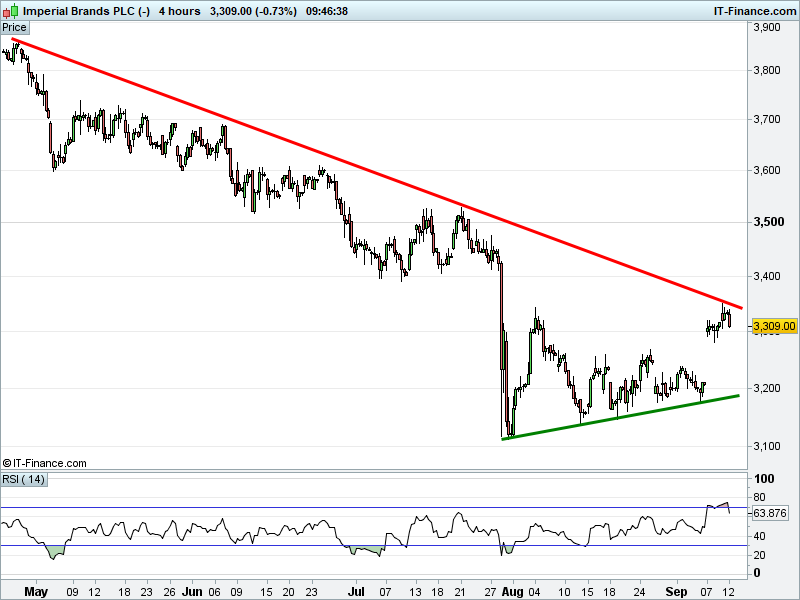
Task: Click the 3,700 price axis label
Action: [x=767, y=119]
